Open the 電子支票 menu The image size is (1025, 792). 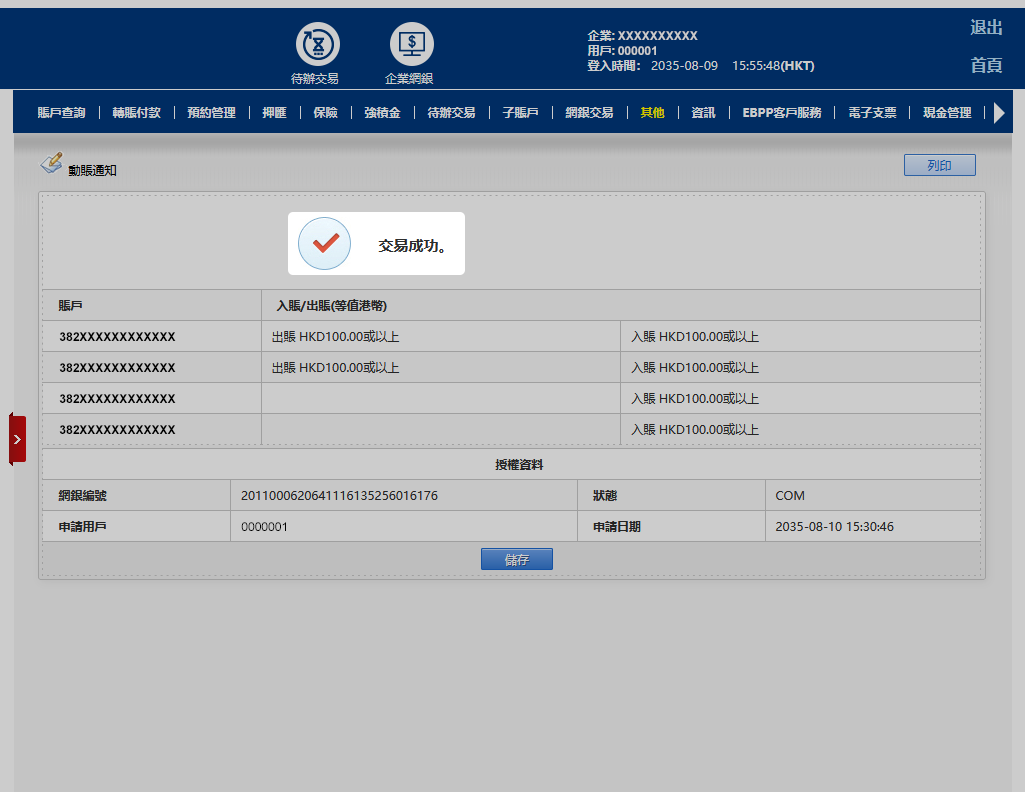pyautogui.click(x=872, y=113)
